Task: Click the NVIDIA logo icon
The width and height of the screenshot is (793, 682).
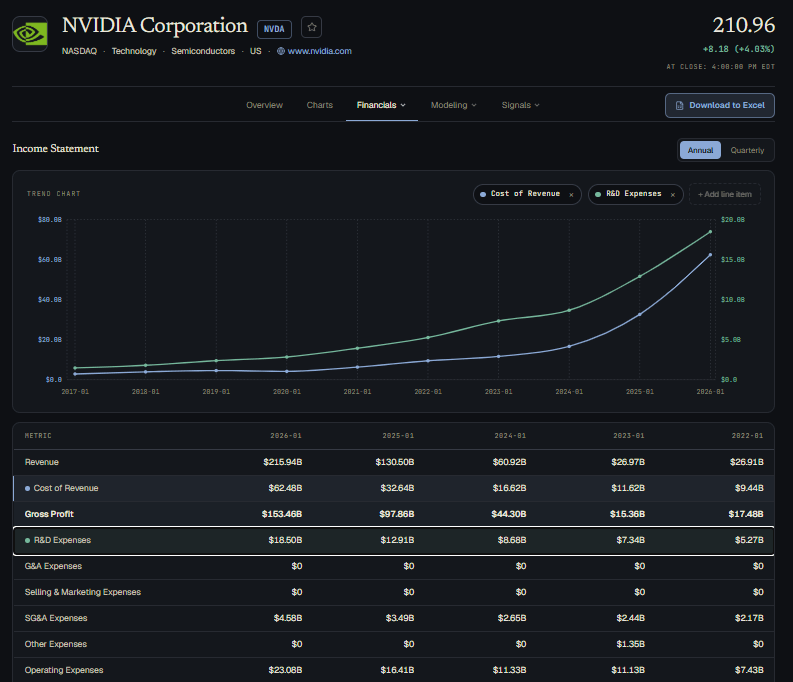Action: click(30, 34)
